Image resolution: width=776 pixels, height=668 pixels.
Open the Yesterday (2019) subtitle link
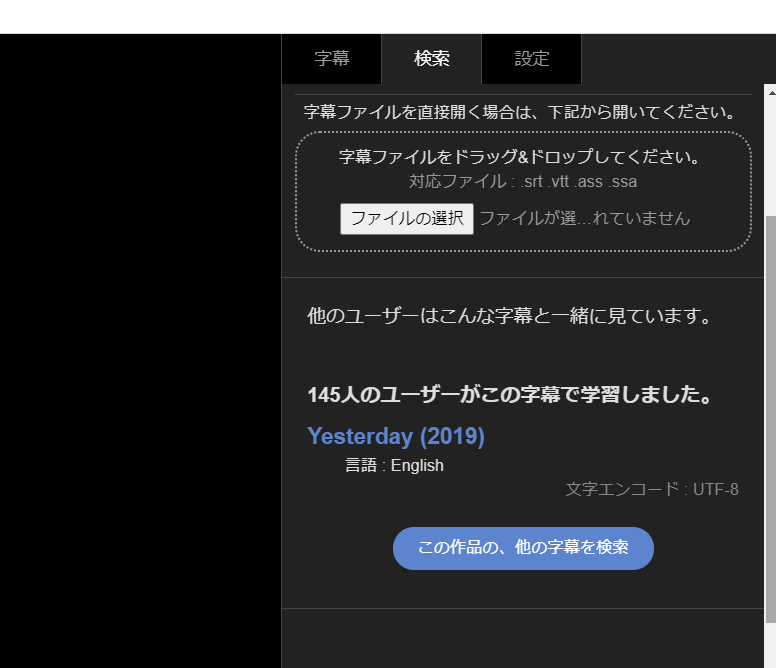396,436
